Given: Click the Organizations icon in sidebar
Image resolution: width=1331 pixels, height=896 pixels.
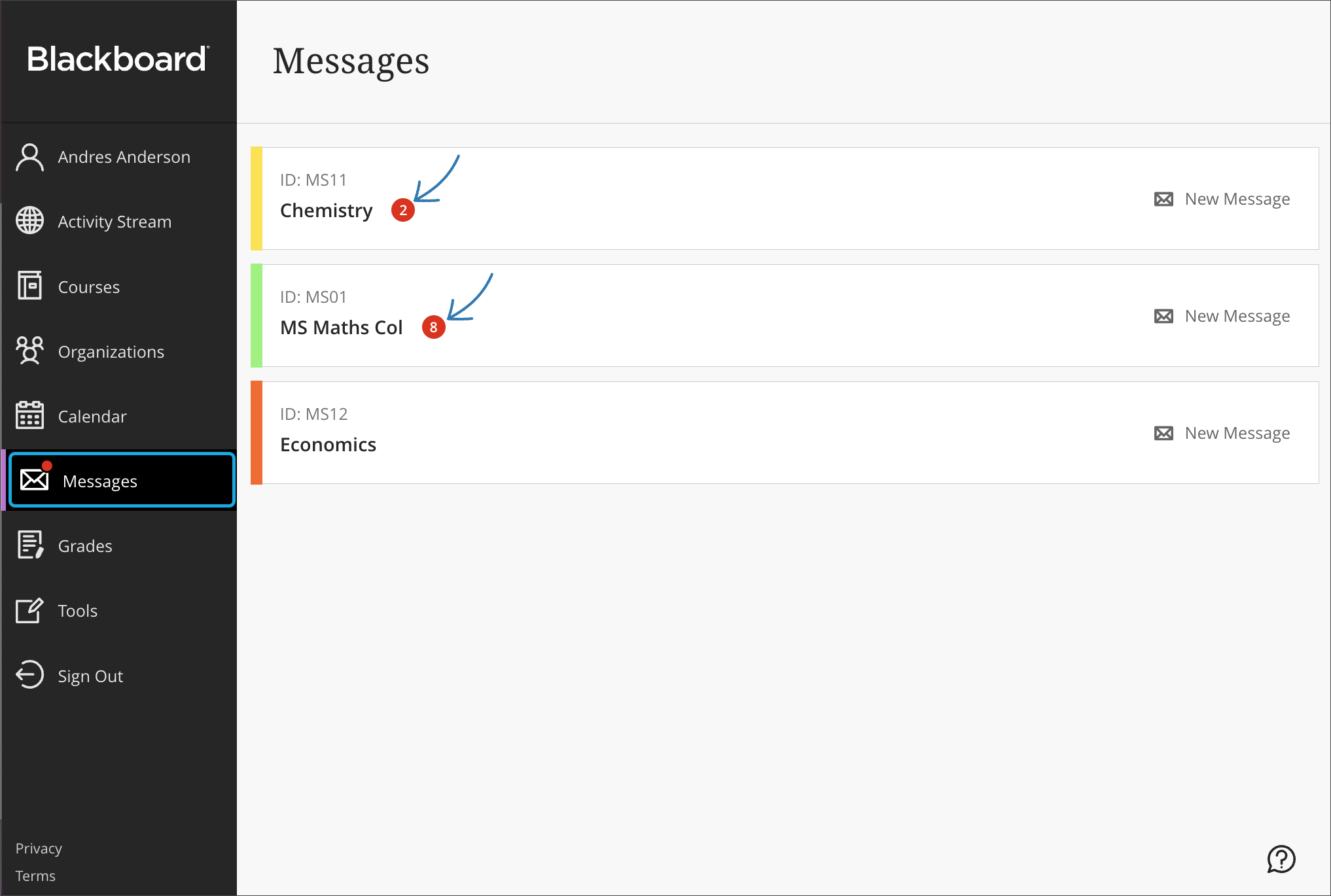Looking at the screenshot, I should pos(29,351).
